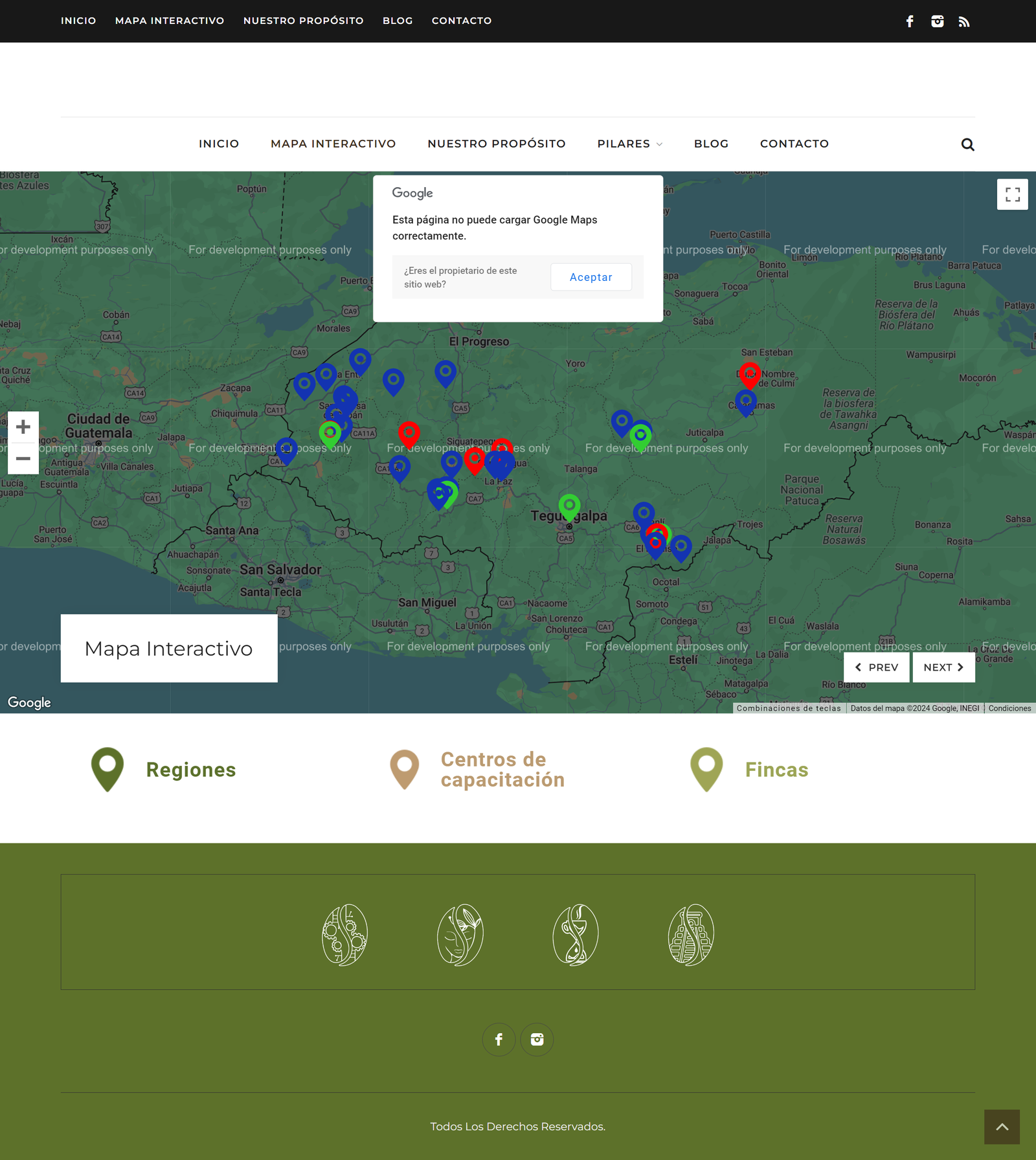
Task: Zoom out on the map
Action: [23, 458]
